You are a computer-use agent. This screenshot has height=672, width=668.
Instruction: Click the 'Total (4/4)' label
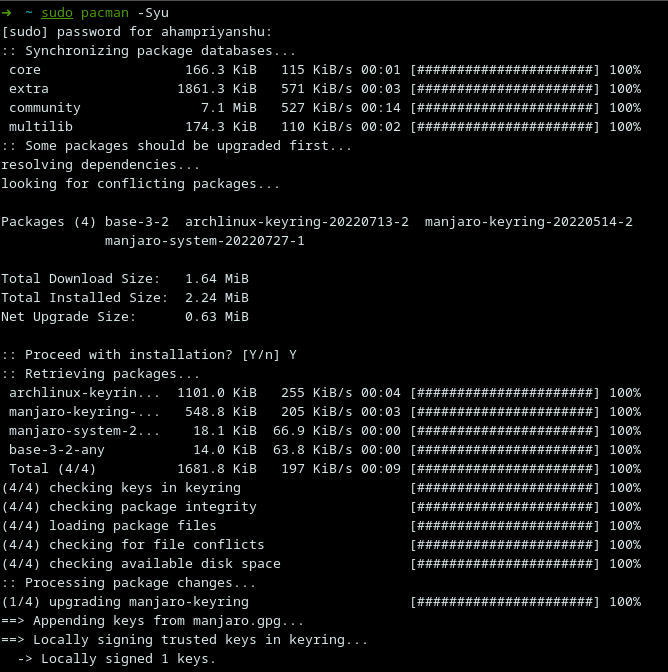click(52, 469)
